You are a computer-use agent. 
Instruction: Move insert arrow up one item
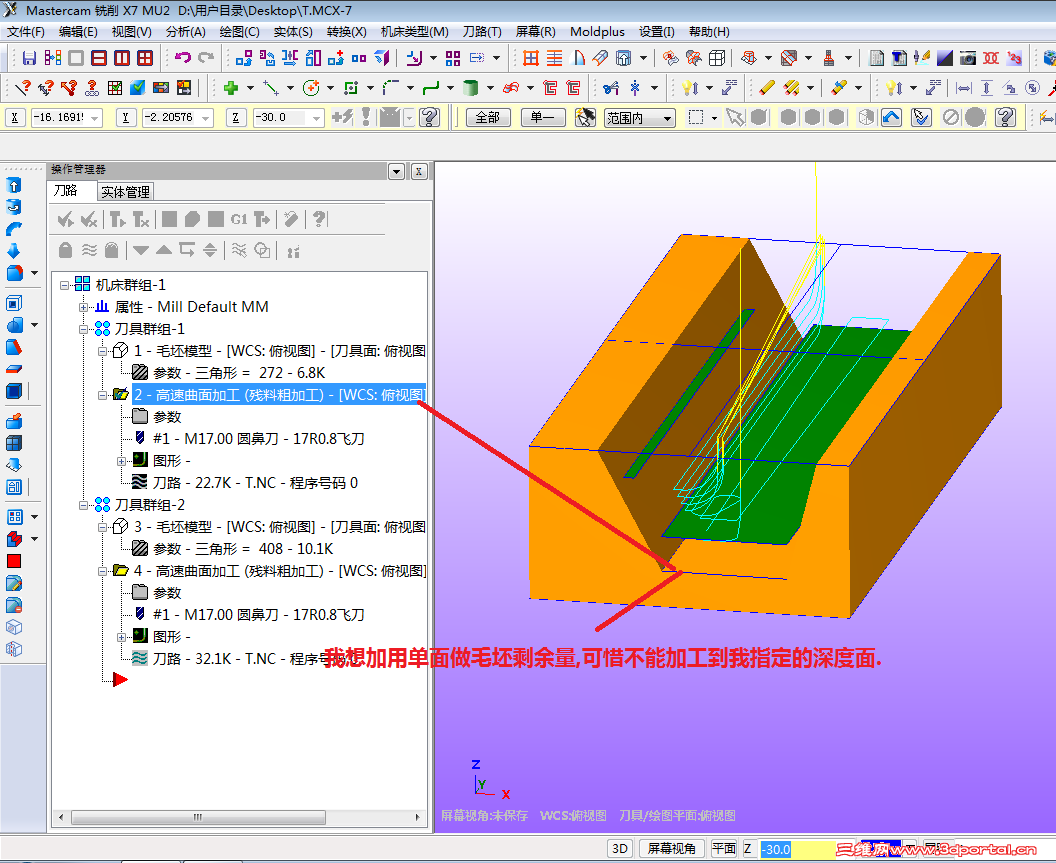click(164, 251)
